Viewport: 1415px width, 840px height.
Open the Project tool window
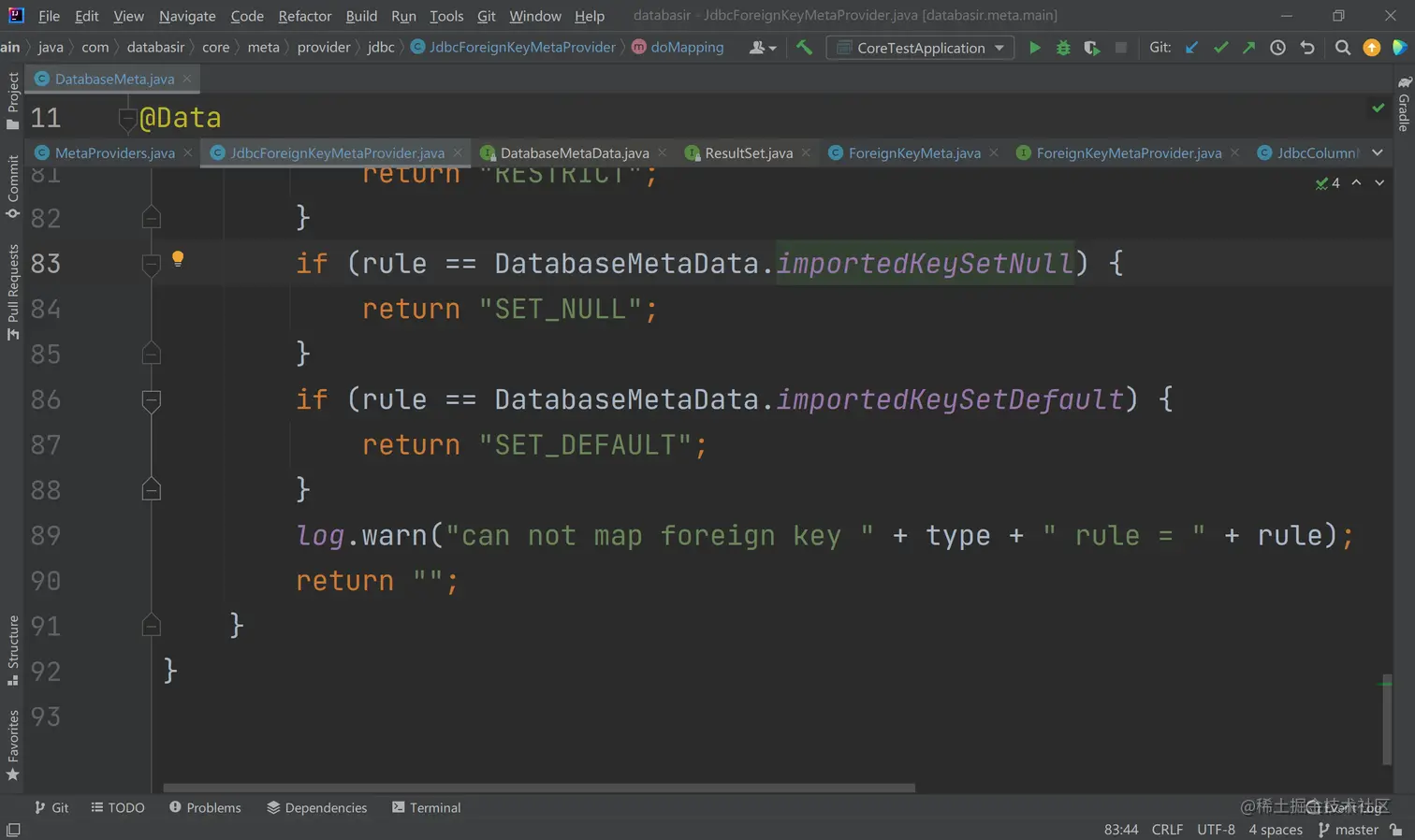12,100
